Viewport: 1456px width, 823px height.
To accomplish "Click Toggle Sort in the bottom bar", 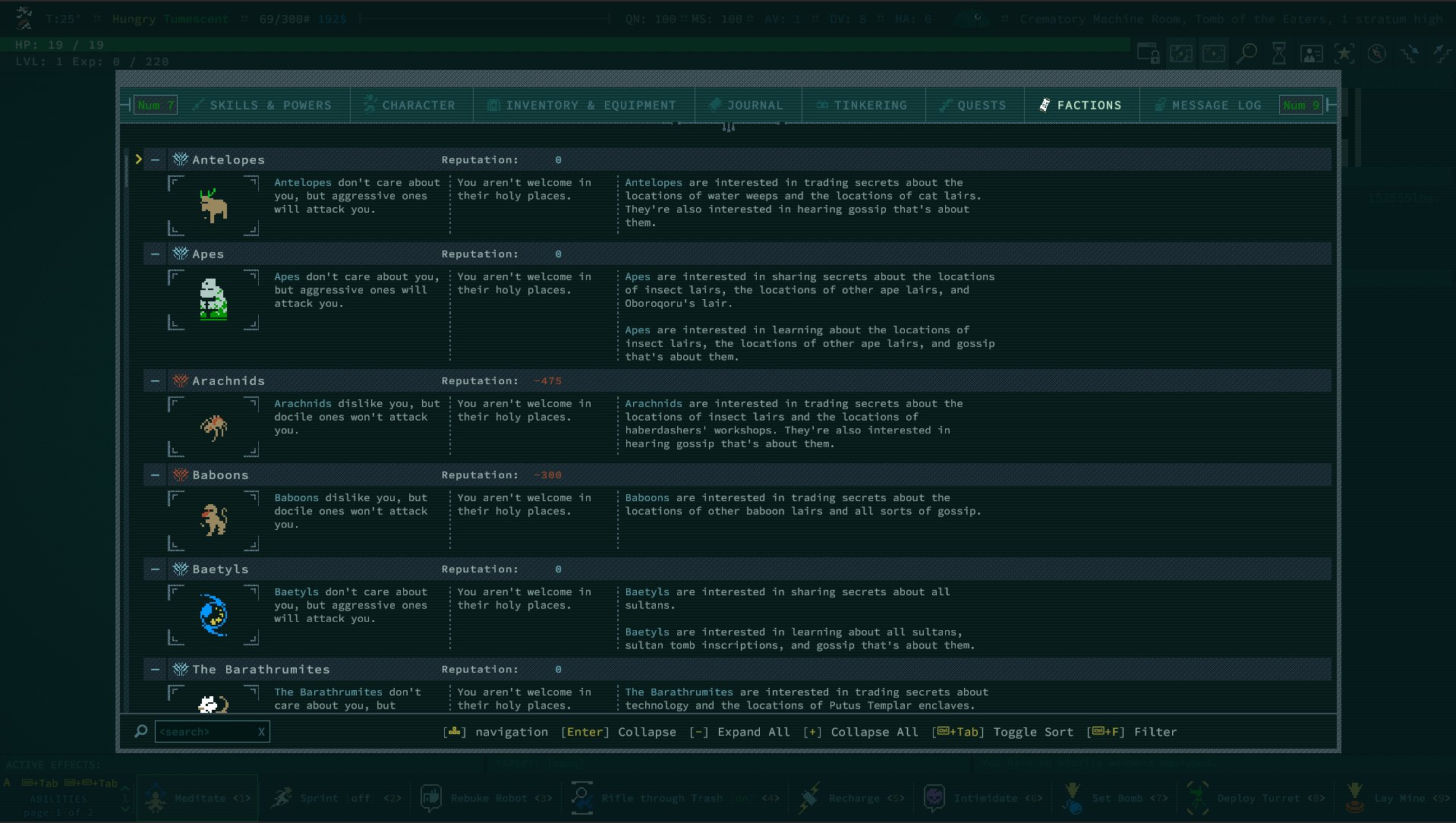I will coord(1032,732).
